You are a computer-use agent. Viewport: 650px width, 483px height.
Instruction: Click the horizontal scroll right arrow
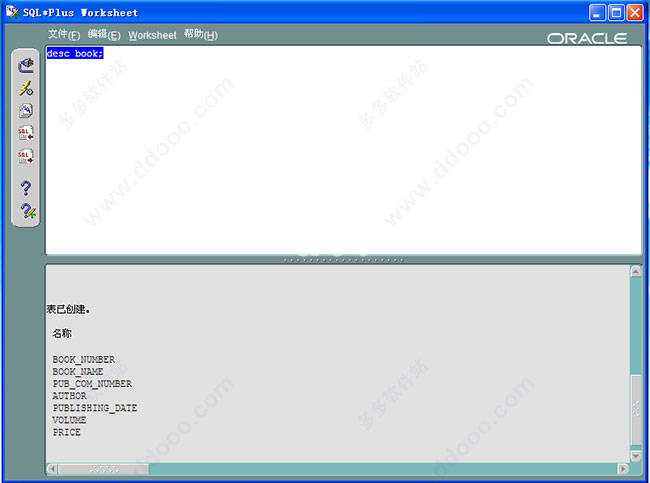623,469
